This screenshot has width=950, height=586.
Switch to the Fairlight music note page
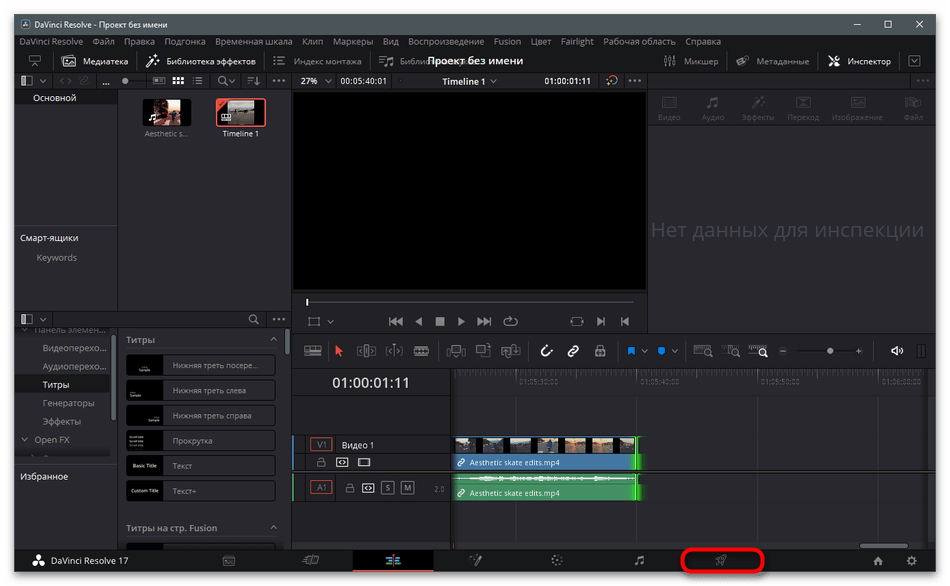click(x=639, y=561)
